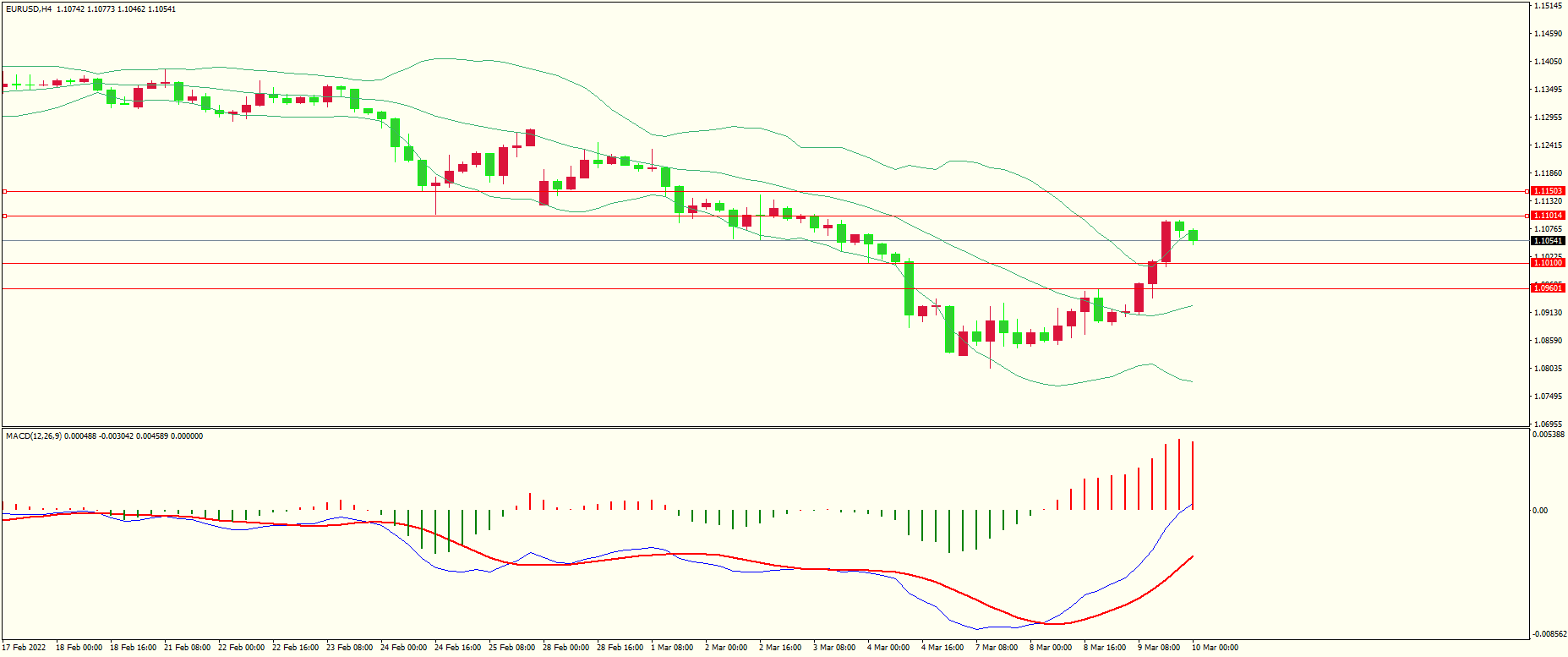The width and height of the screenshot is (1568, 657).
Task: Click the '24 Feb 00:00' time axis label
Action: (403, 648)
